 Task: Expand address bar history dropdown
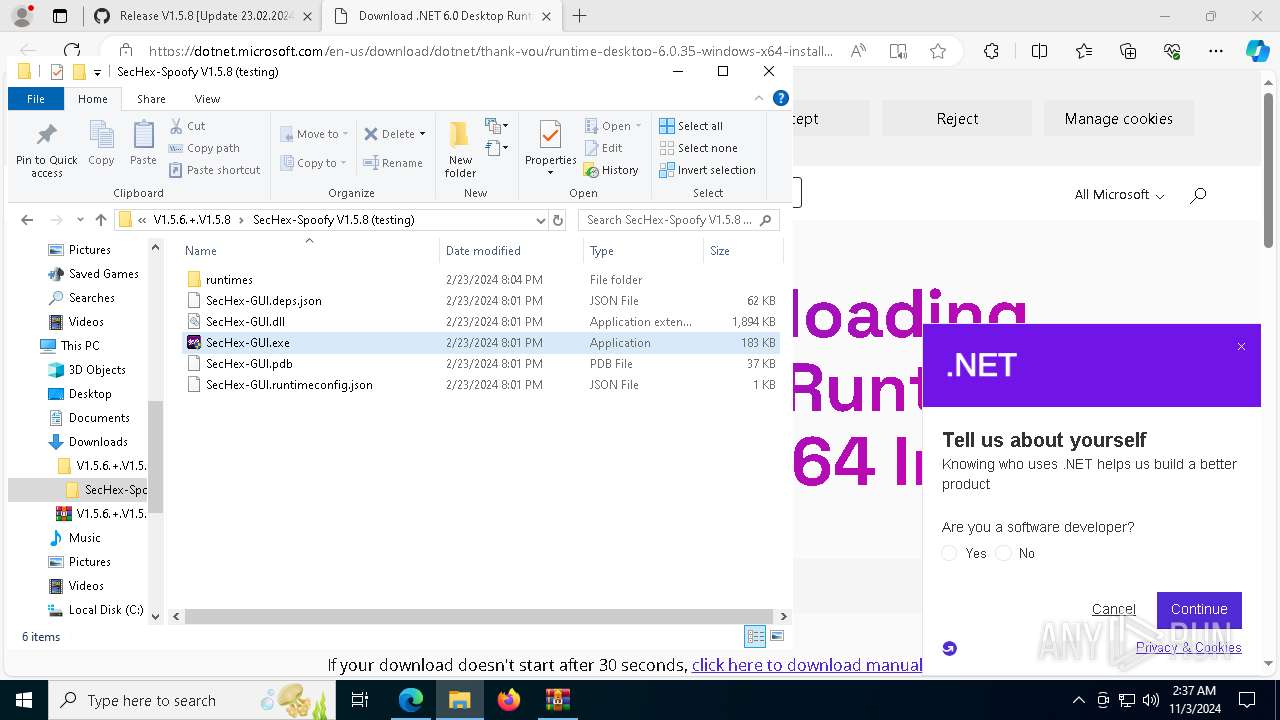point(541,220)
